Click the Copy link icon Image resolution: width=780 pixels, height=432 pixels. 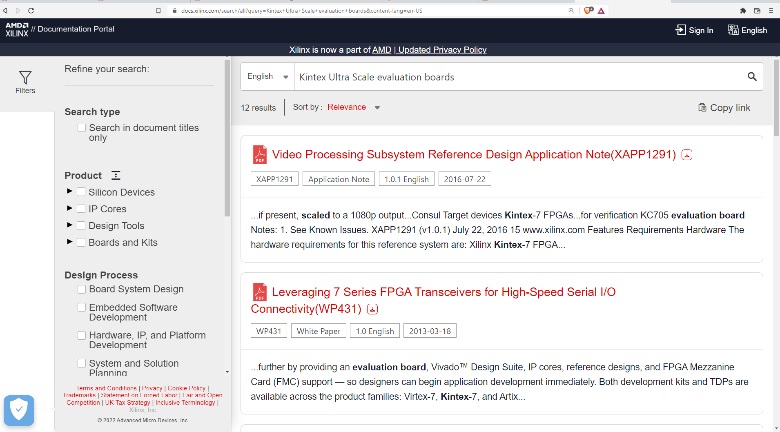(x=702, y=108)
